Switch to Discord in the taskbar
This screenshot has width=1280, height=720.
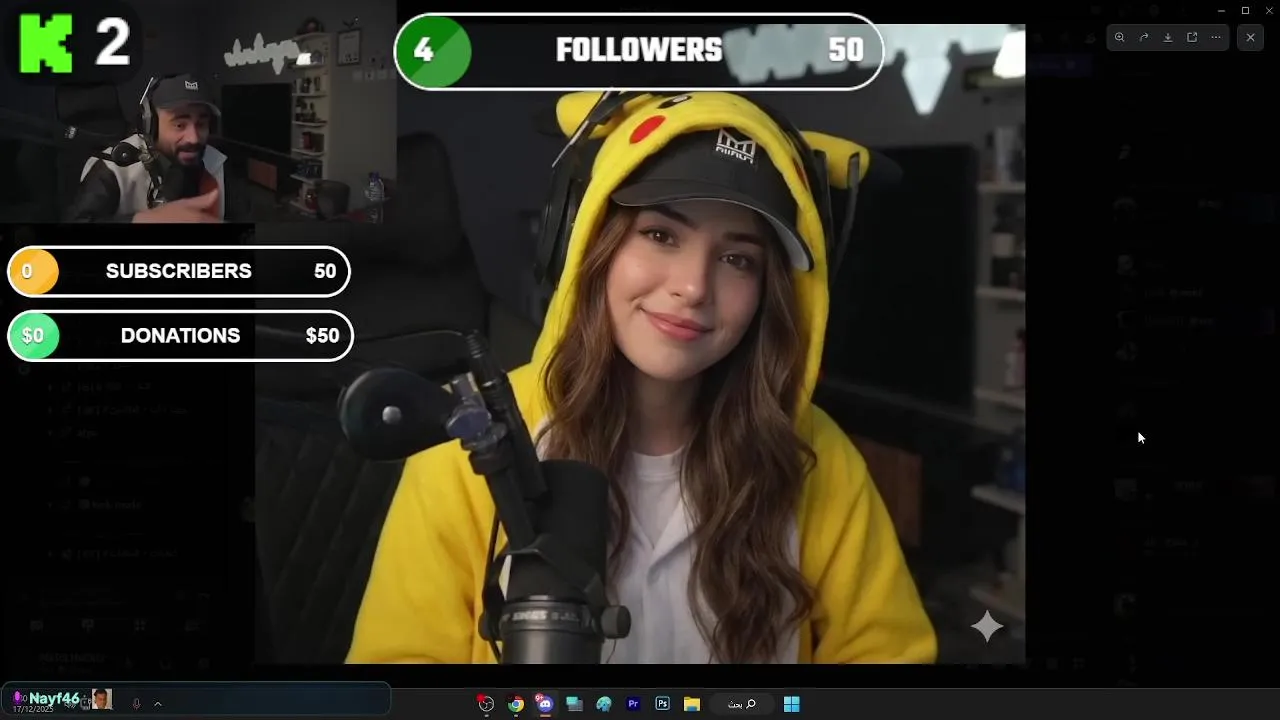tap(544, 704)
